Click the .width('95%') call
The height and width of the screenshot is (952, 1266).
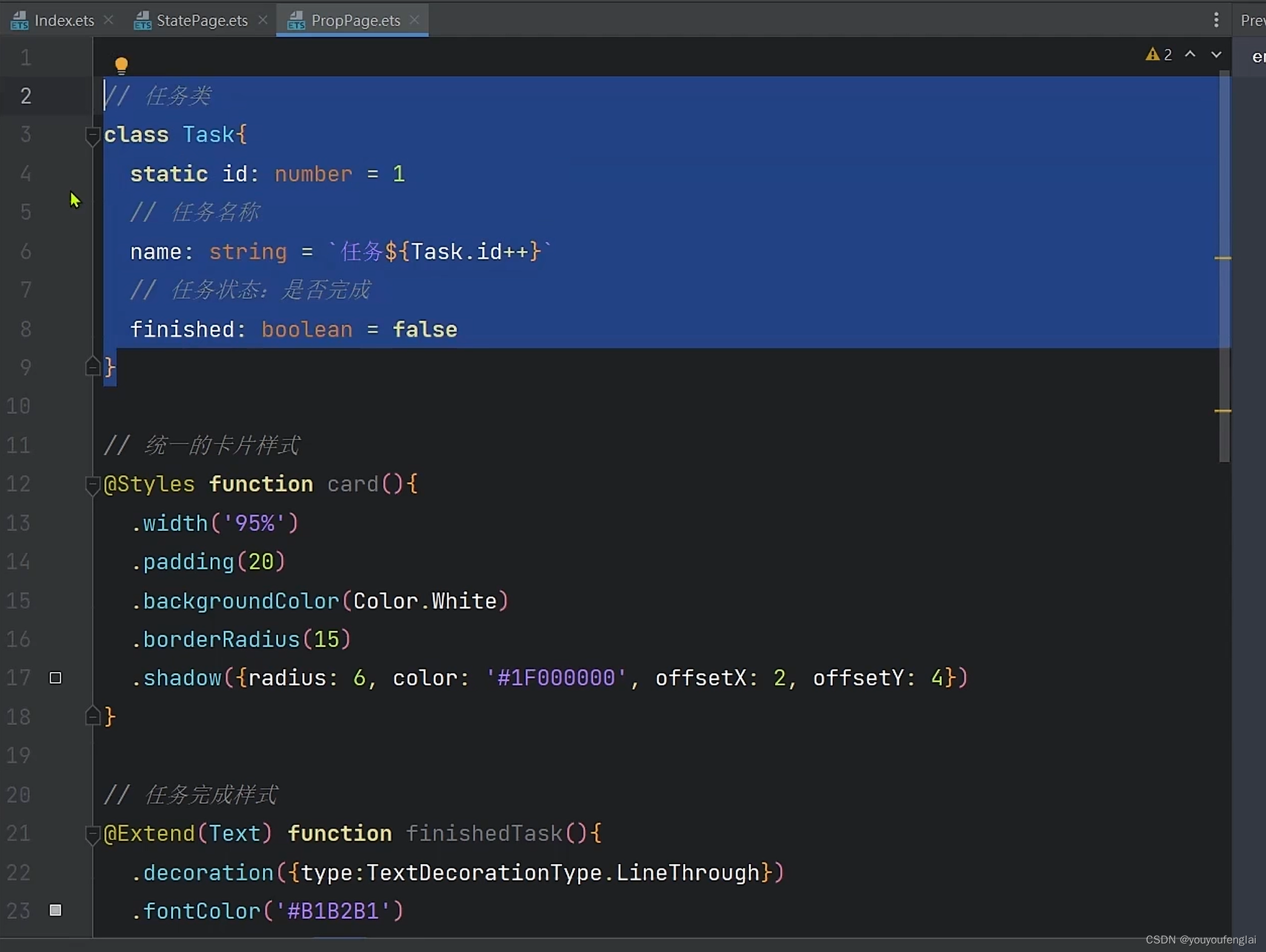click(215, 523)
